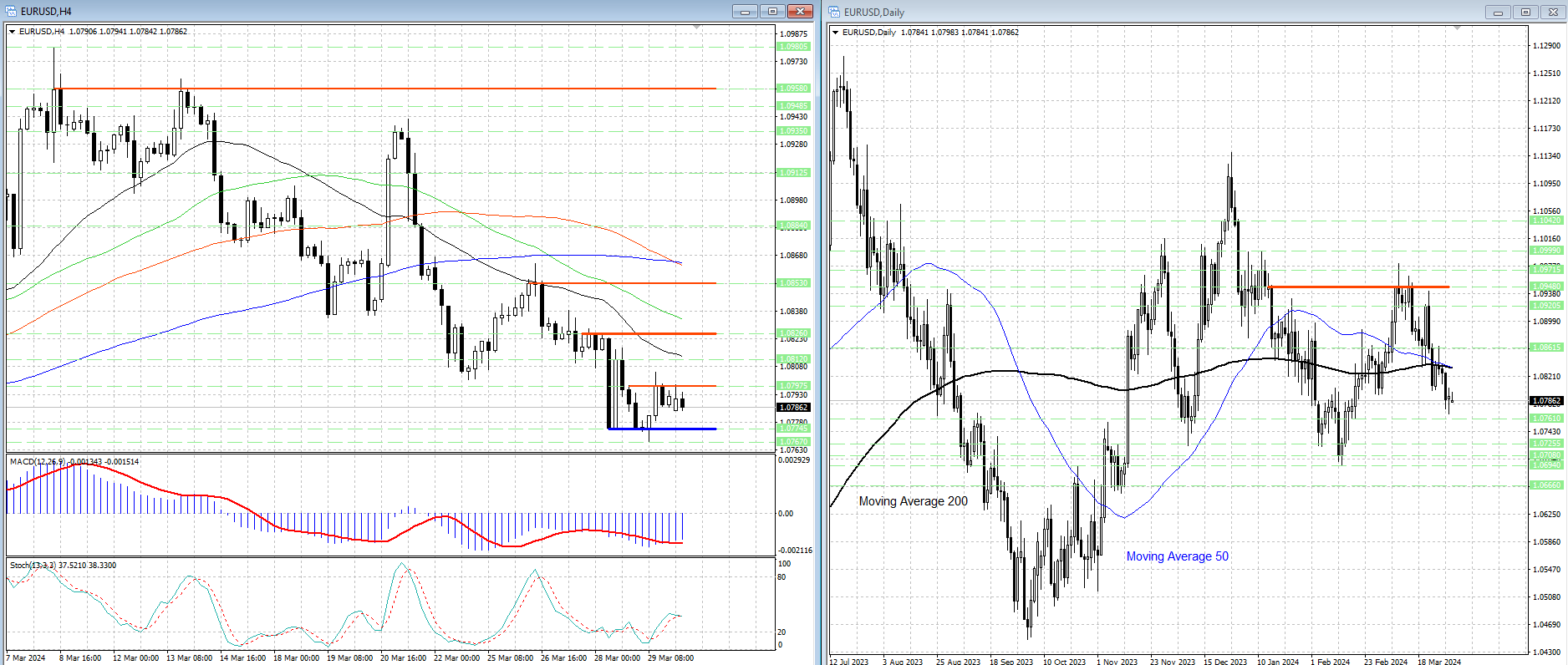This screenshot has width=1568, height=665.
Task: Minimize the EURUSD,Daily chart window
Action: pos(1498,12)
